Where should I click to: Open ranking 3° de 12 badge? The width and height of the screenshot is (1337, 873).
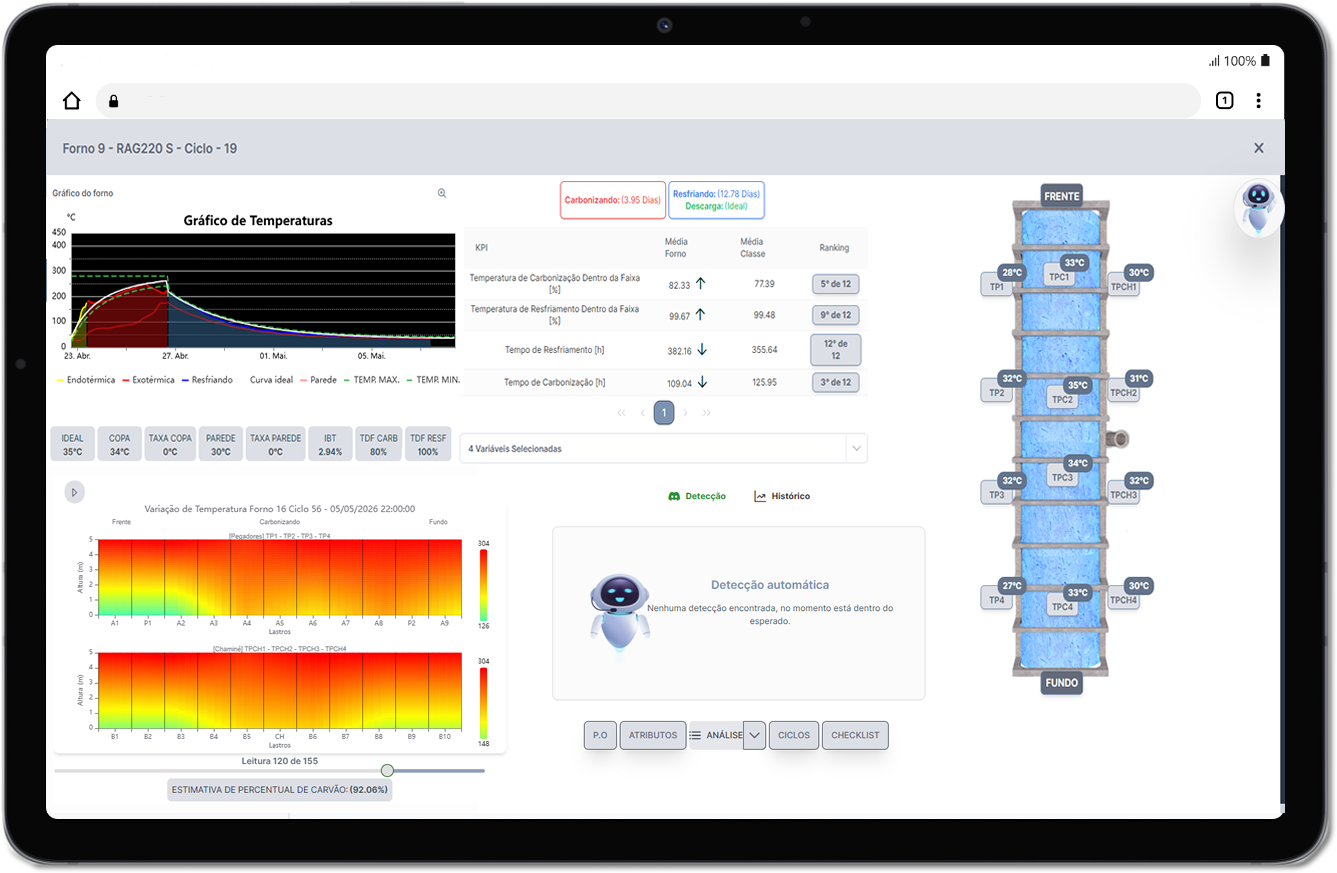pos(835,382)
